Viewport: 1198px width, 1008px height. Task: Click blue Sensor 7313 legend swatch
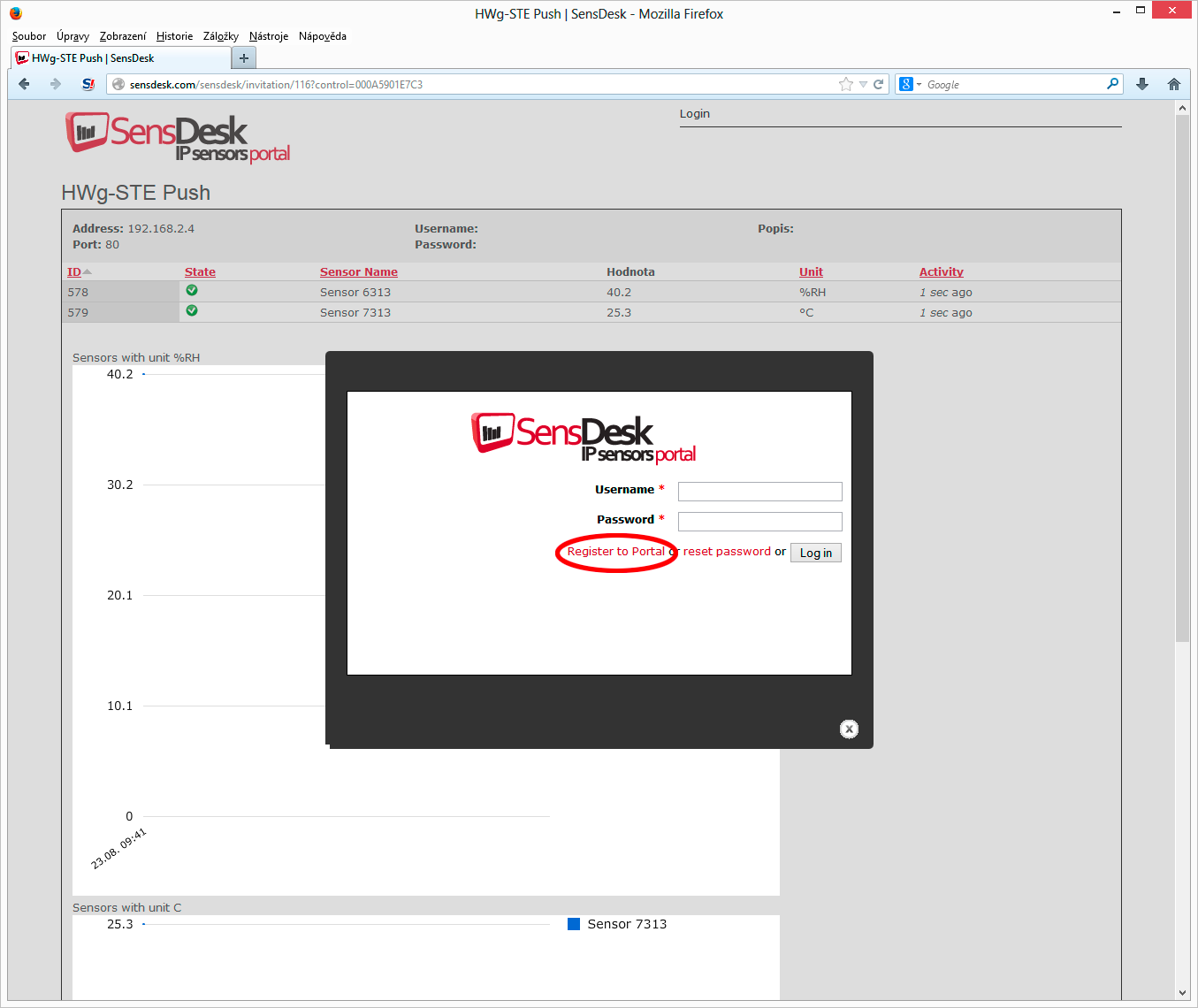point(574,924)
